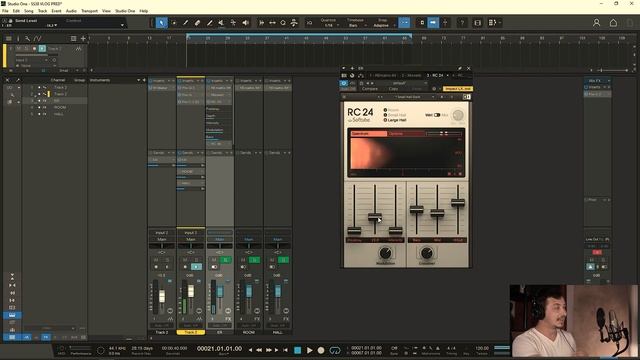Toggle solo on the ER mixer channel
Image resolution: width=640 pixels, height=360 pixels.
pyautogui.click(x=226, y=260)
